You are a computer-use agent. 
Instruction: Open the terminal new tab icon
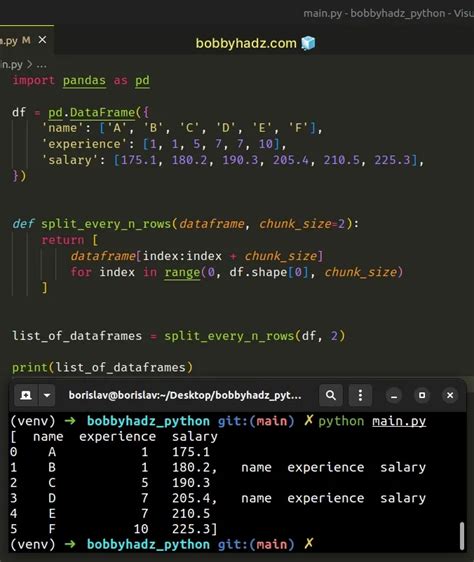click(26, 395)
